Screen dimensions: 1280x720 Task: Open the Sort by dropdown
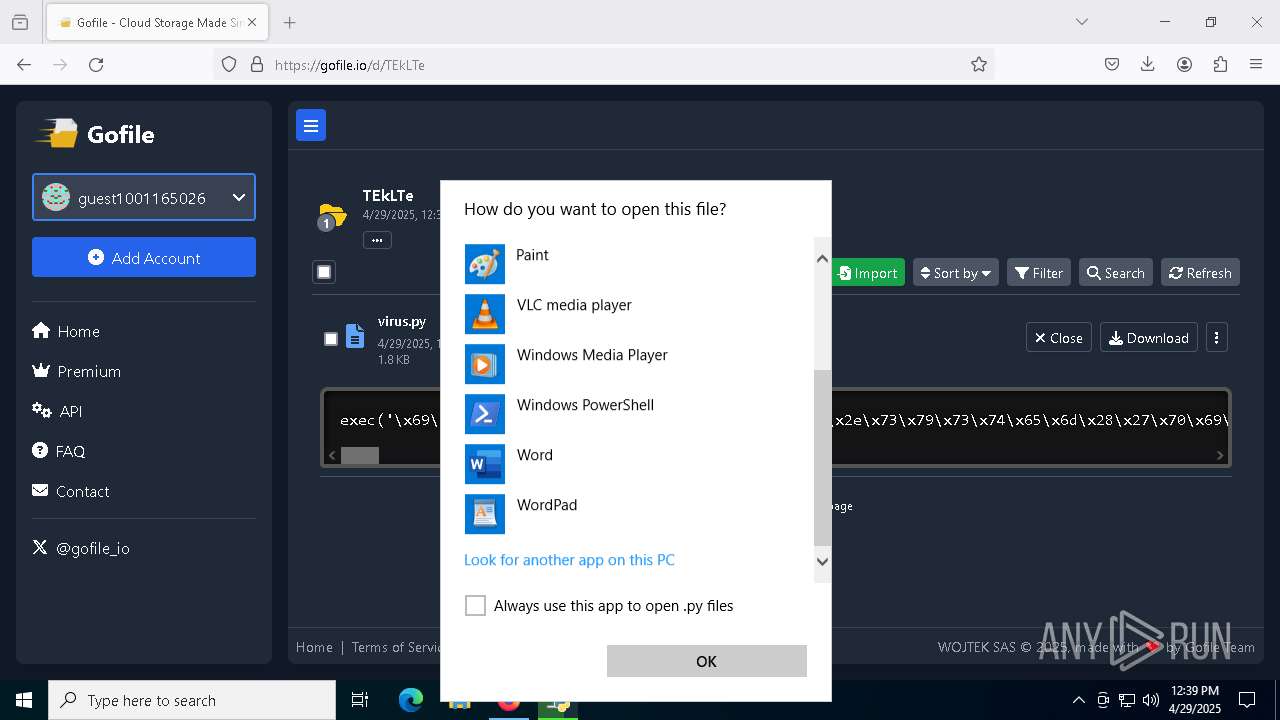[x=955, y=273]
